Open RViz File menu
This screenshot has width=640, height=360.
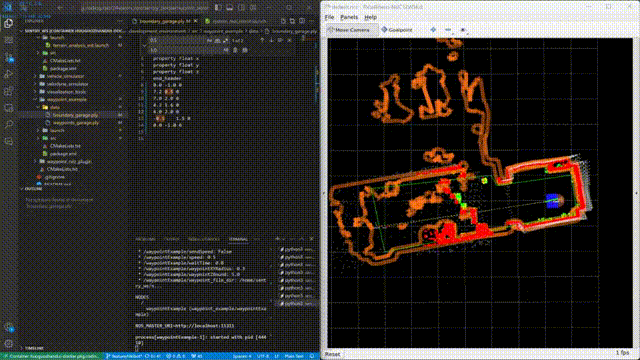coord(329,17)
